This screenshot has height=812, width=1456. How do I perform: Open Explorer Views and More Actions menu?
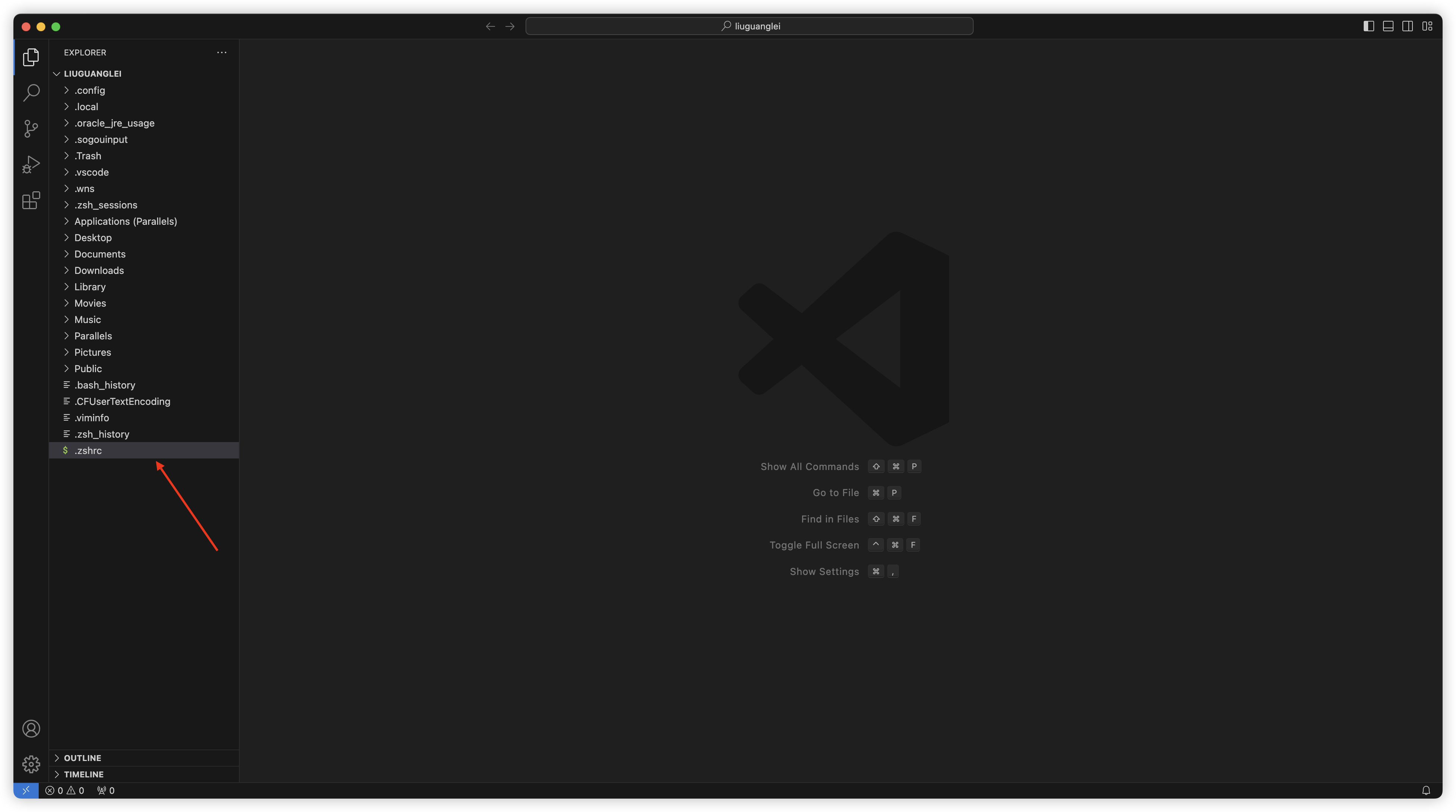221,52
